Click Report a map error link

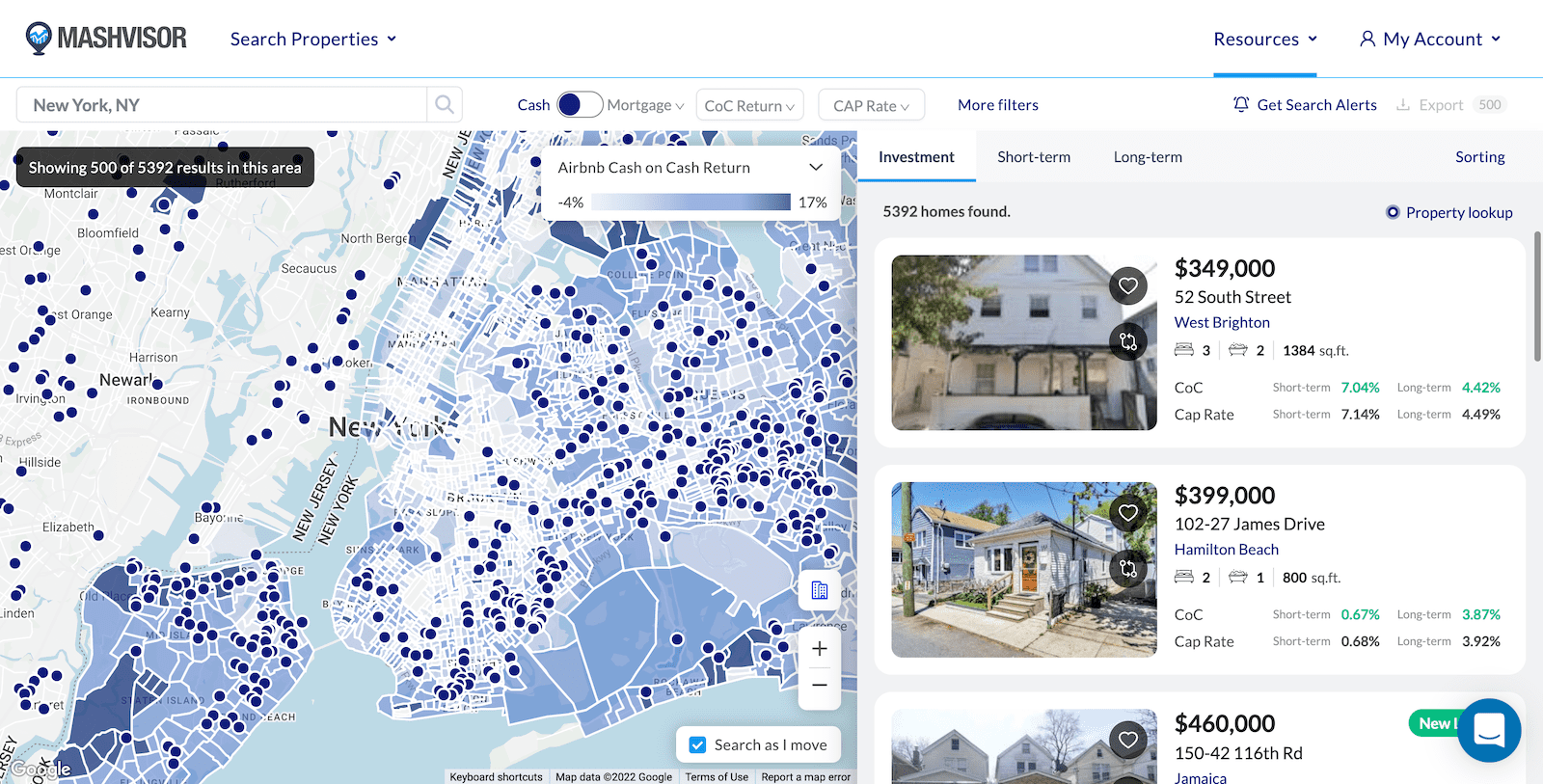[x=806, y=777]
